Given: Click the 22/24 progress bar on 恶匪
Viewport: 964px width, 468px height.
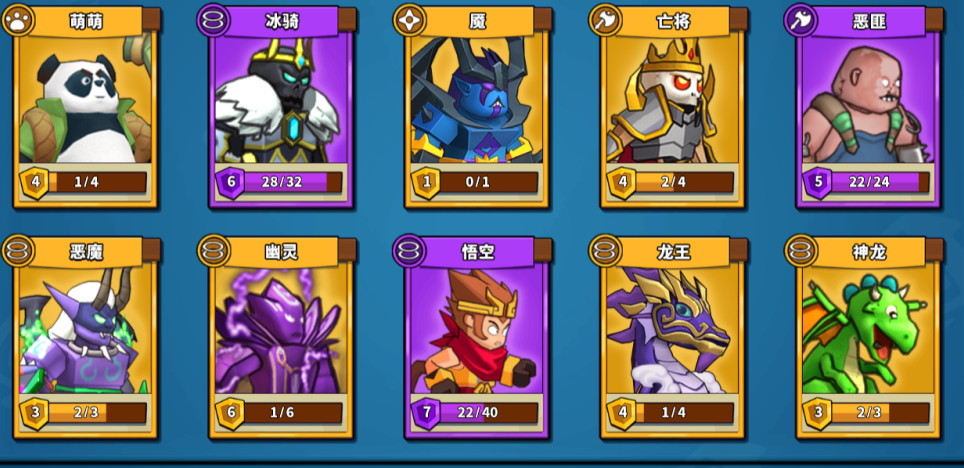Looking at the screenshot, I should tap(880, 183).
